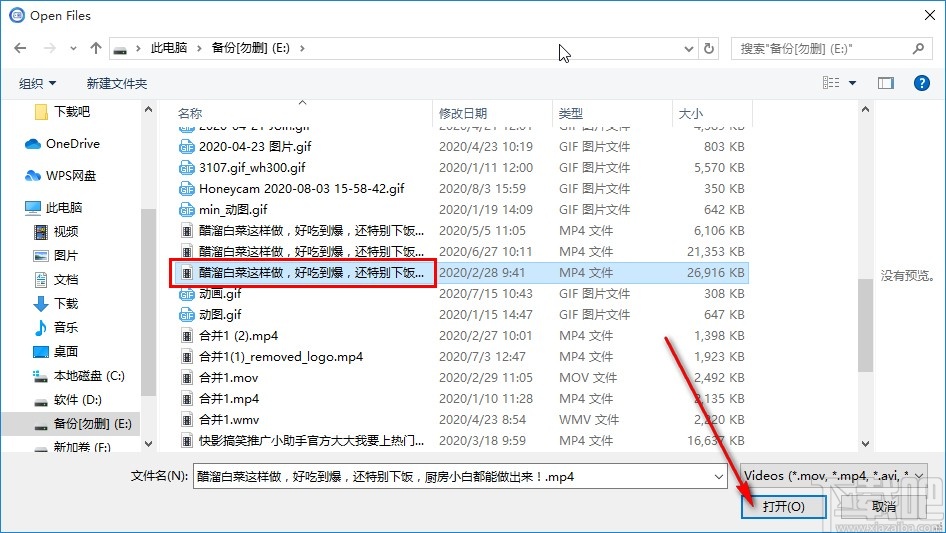
Task: Open WPS网盘 in the sidebar
Action: 60,176
